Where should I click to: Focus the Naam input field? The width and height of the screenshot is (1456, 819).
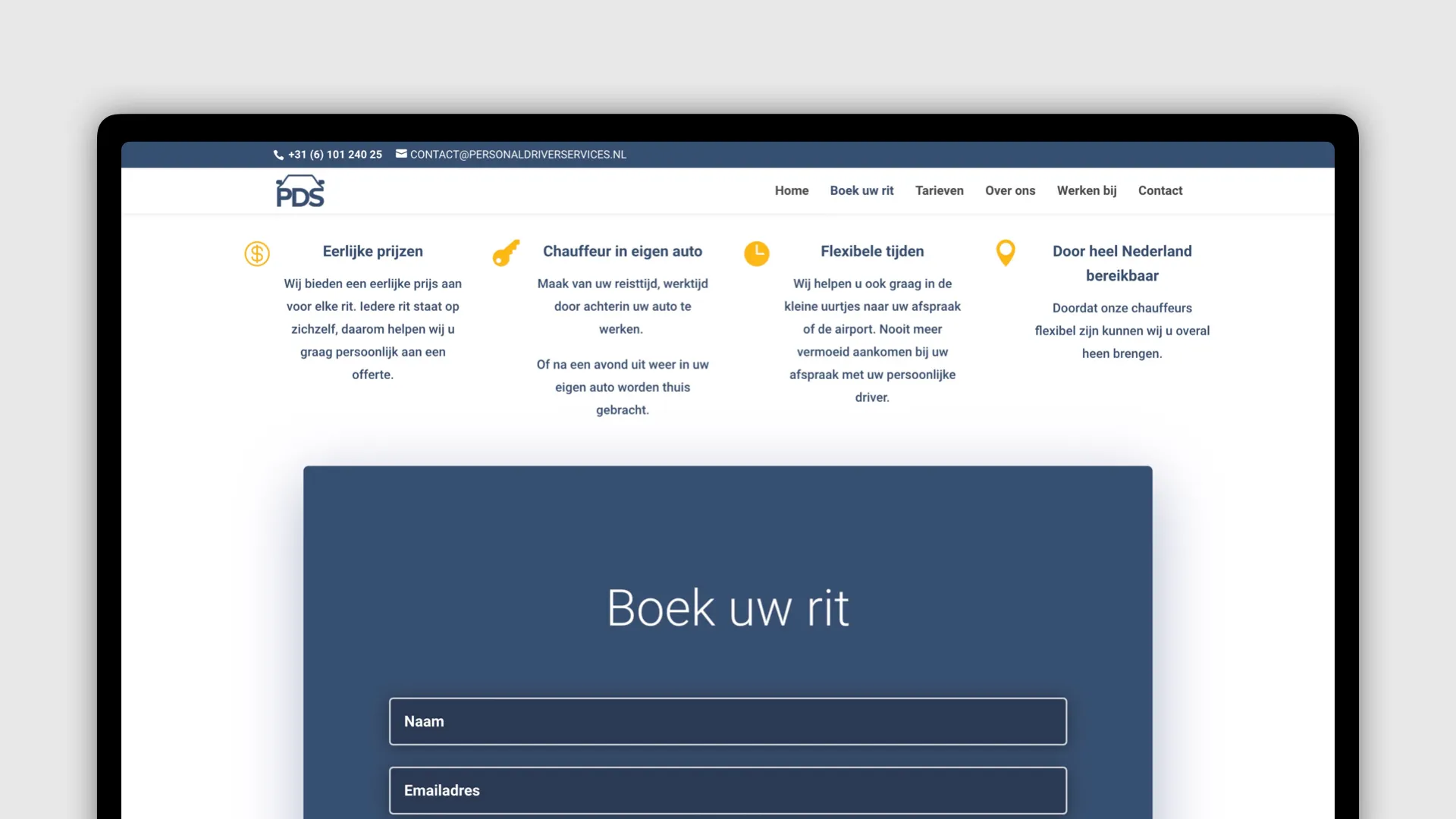click(728, 721)
